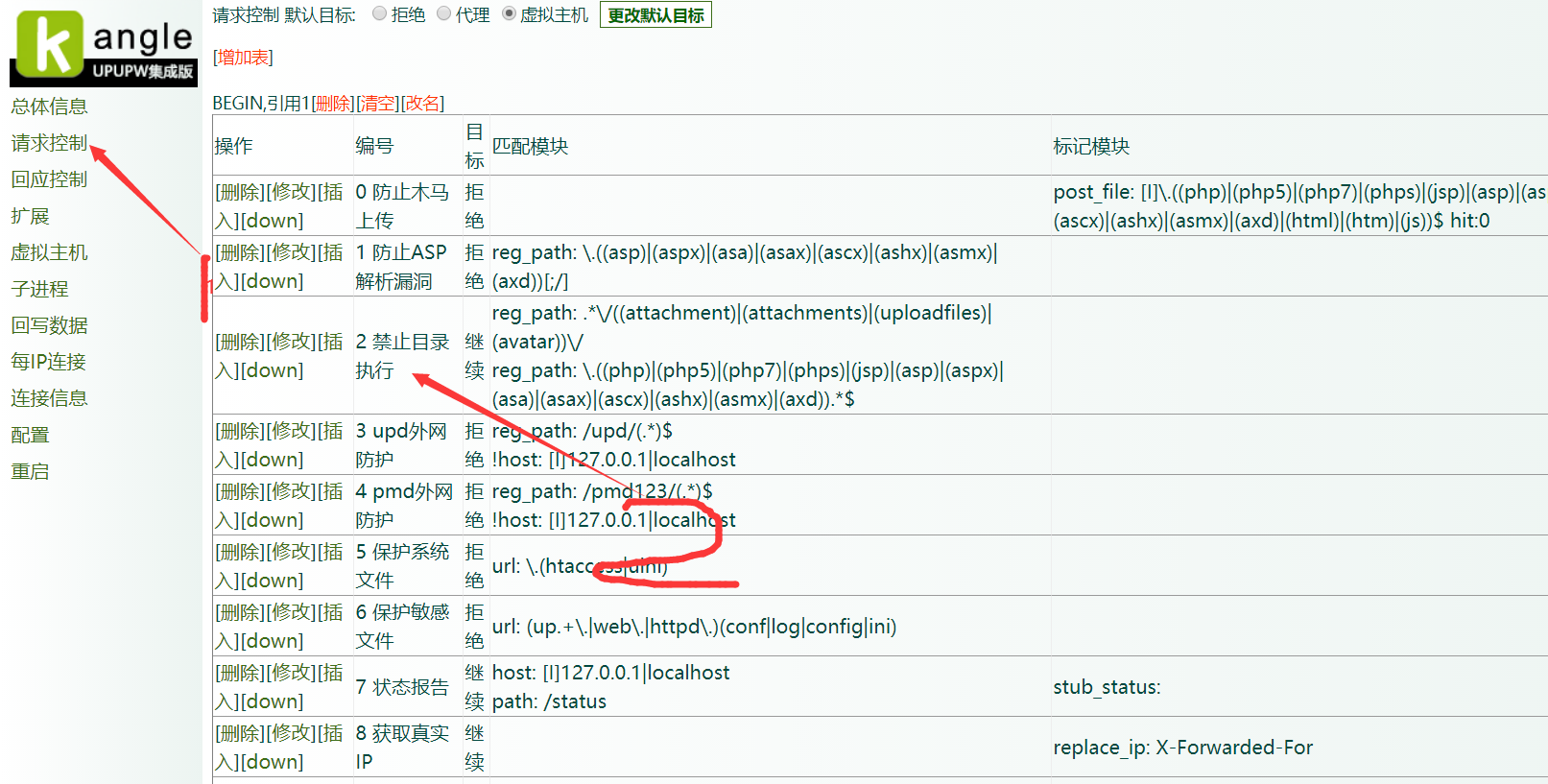
Task: Open the 虚拟主机 sidebar item
Action: (x=49, y=252)
